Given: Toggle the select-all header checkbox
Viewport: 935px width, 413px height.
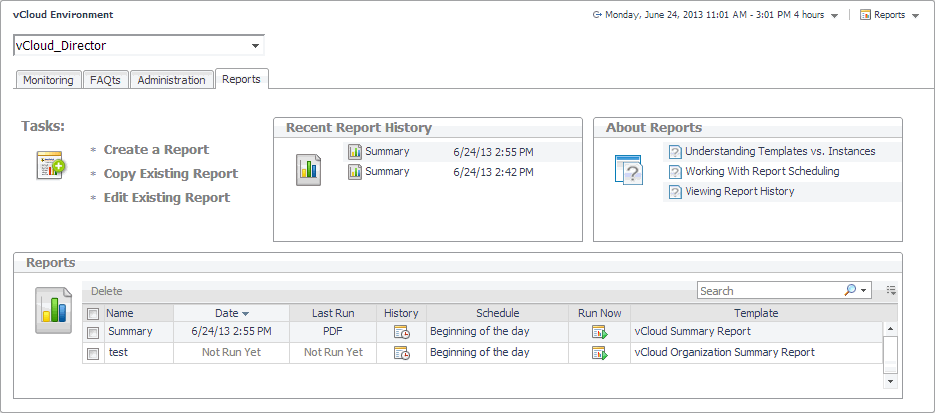Looking at the screenshot, I should (x=93, y=314).
